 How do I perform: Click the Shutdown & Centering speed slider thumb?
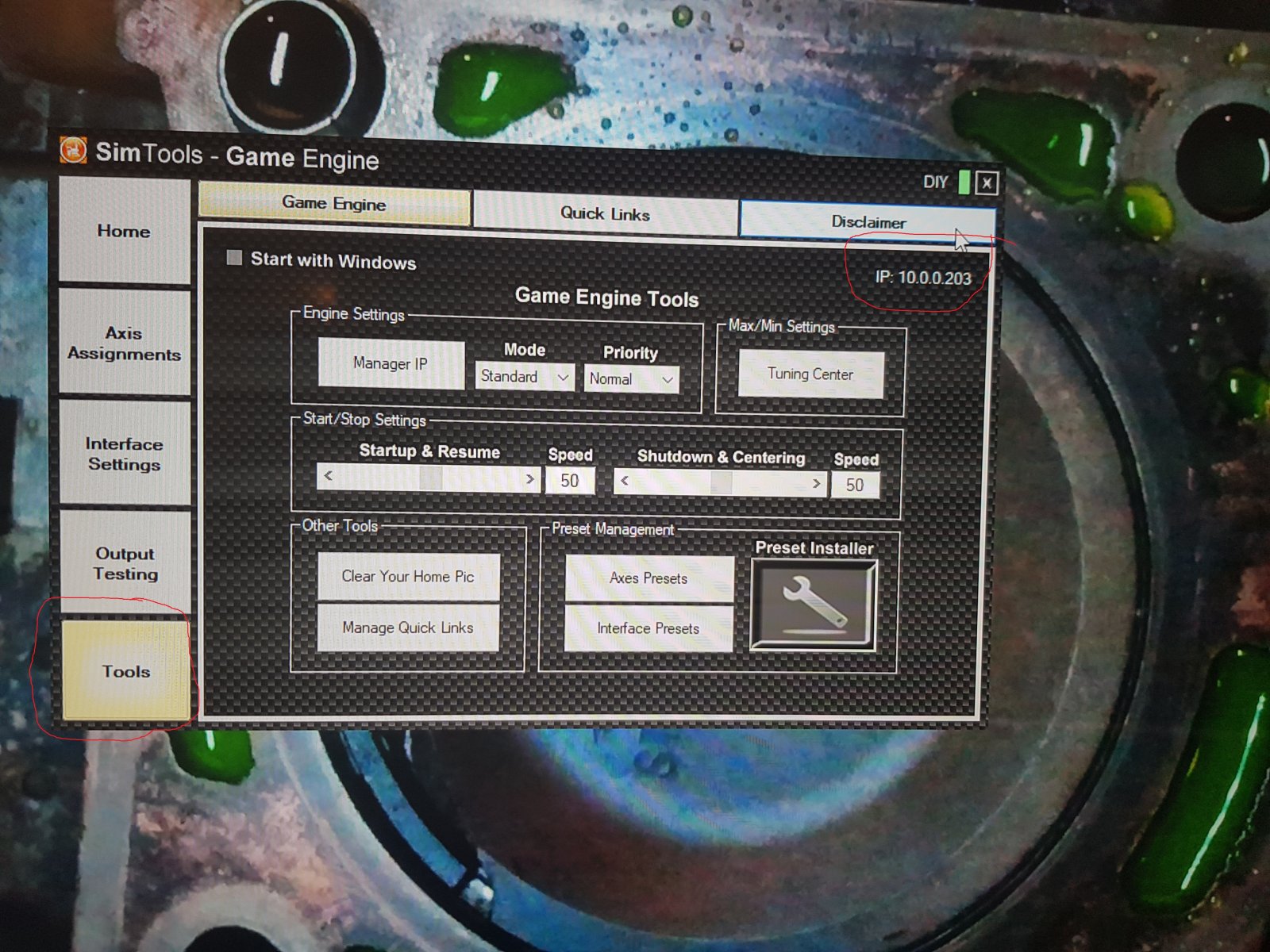click(721, 482)
